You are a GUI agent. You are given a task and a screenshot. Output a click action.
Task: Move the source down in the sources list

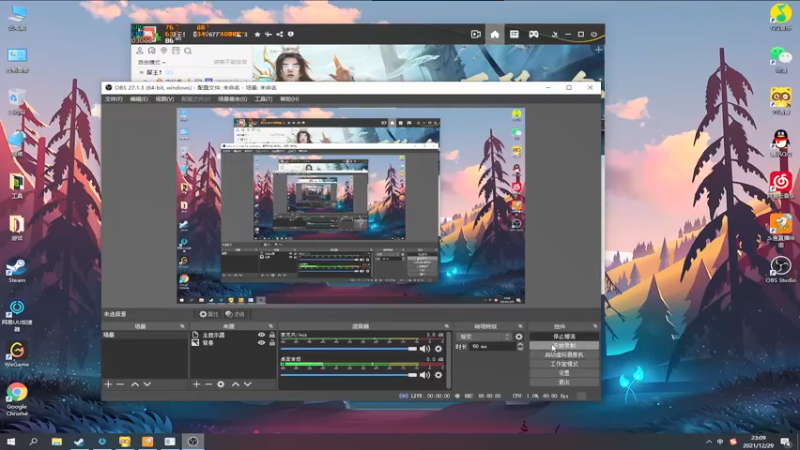(x=247, y=384)
